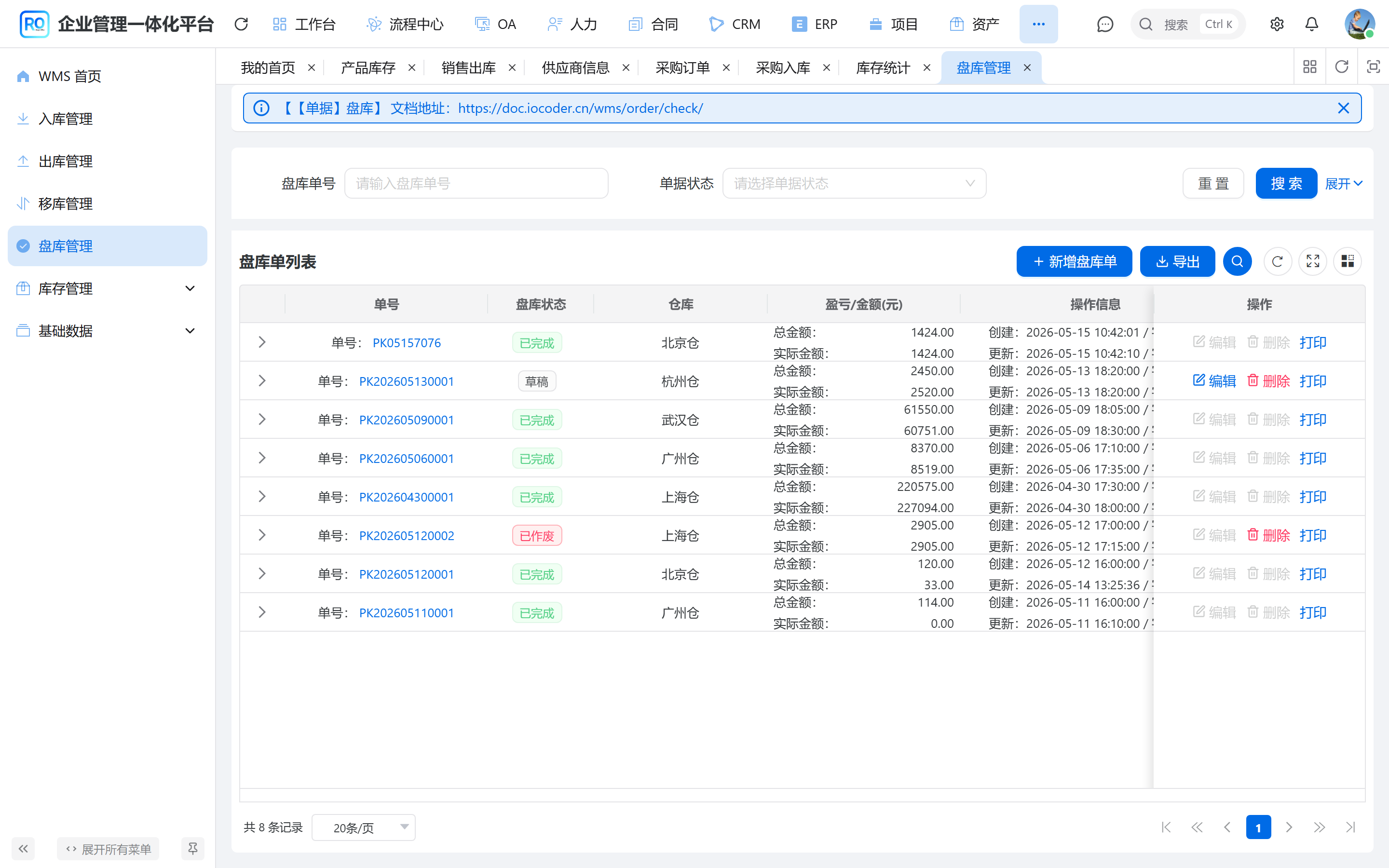Image resolution: width=1389 pixels, height=868 pixels.
Task: Expand the 基础数据 sidebar menu
Action: (108, 331)
